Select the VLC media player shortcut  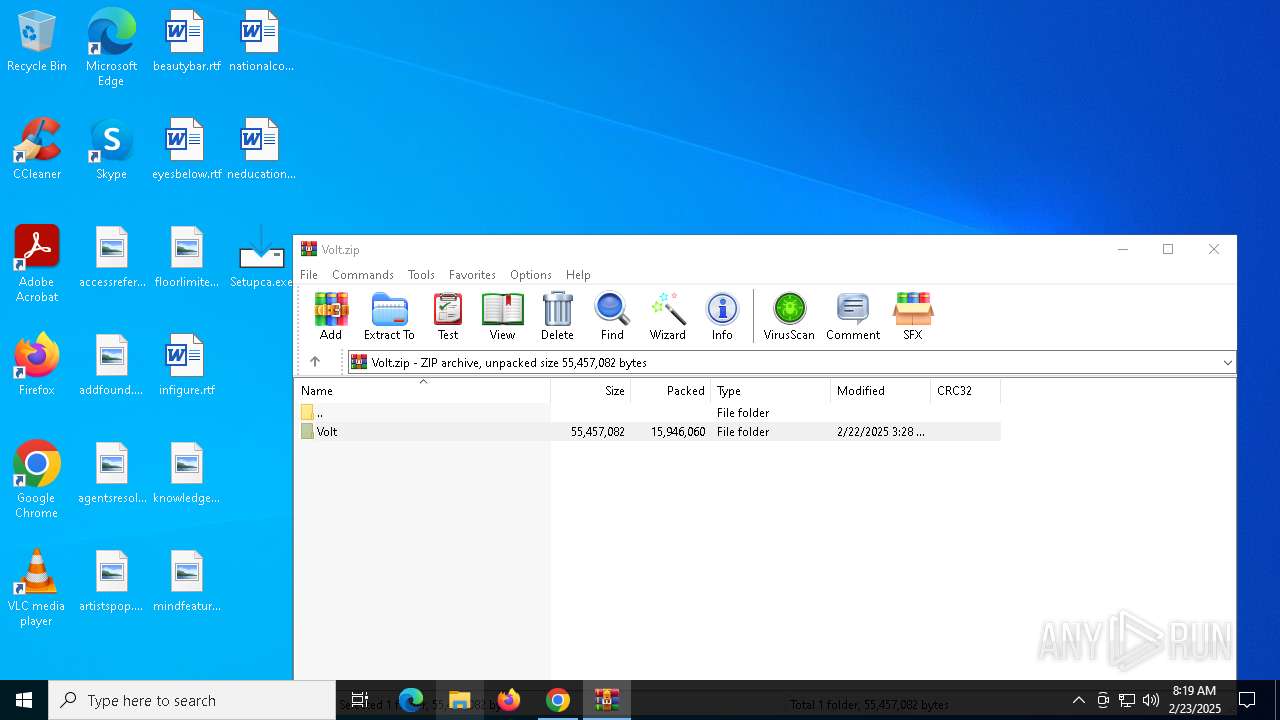[37, 587]
